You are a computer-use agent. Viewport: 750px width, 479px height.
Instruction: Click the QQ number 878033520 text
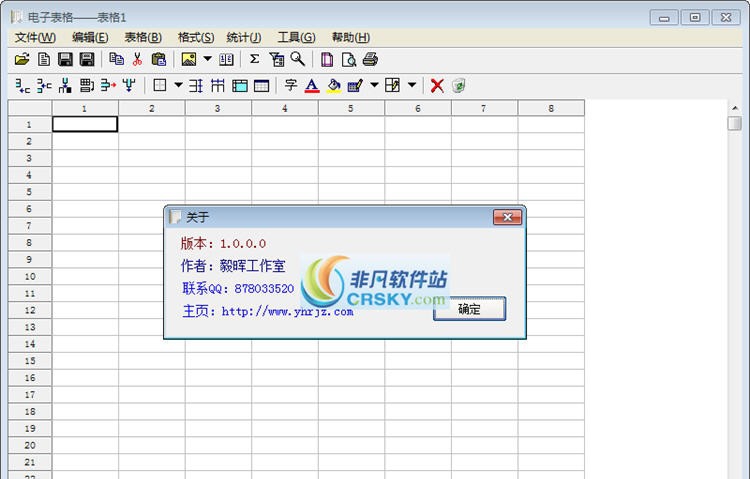(x=264, y=289)
